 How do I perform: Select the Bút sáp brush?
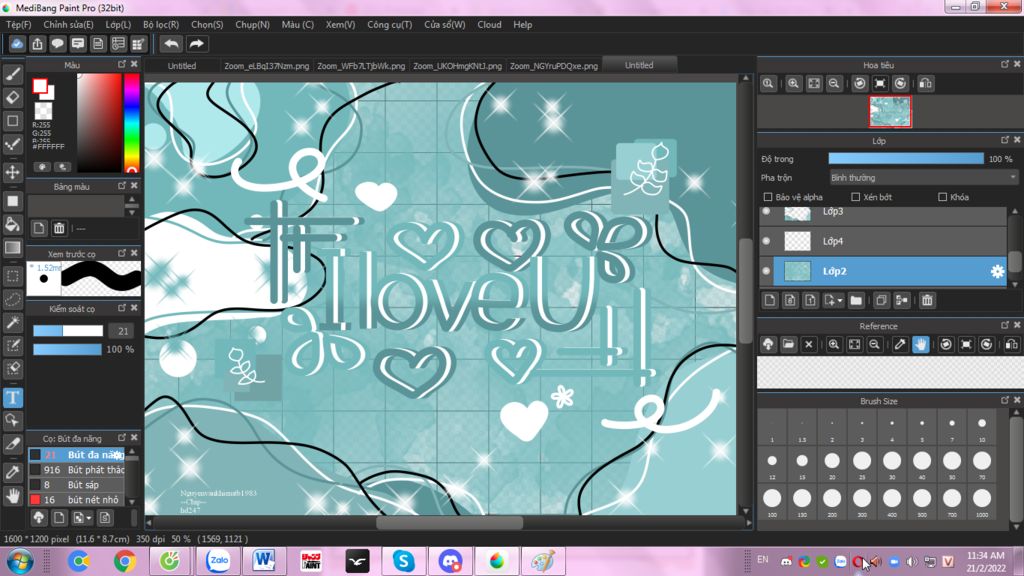pos(76,485)
